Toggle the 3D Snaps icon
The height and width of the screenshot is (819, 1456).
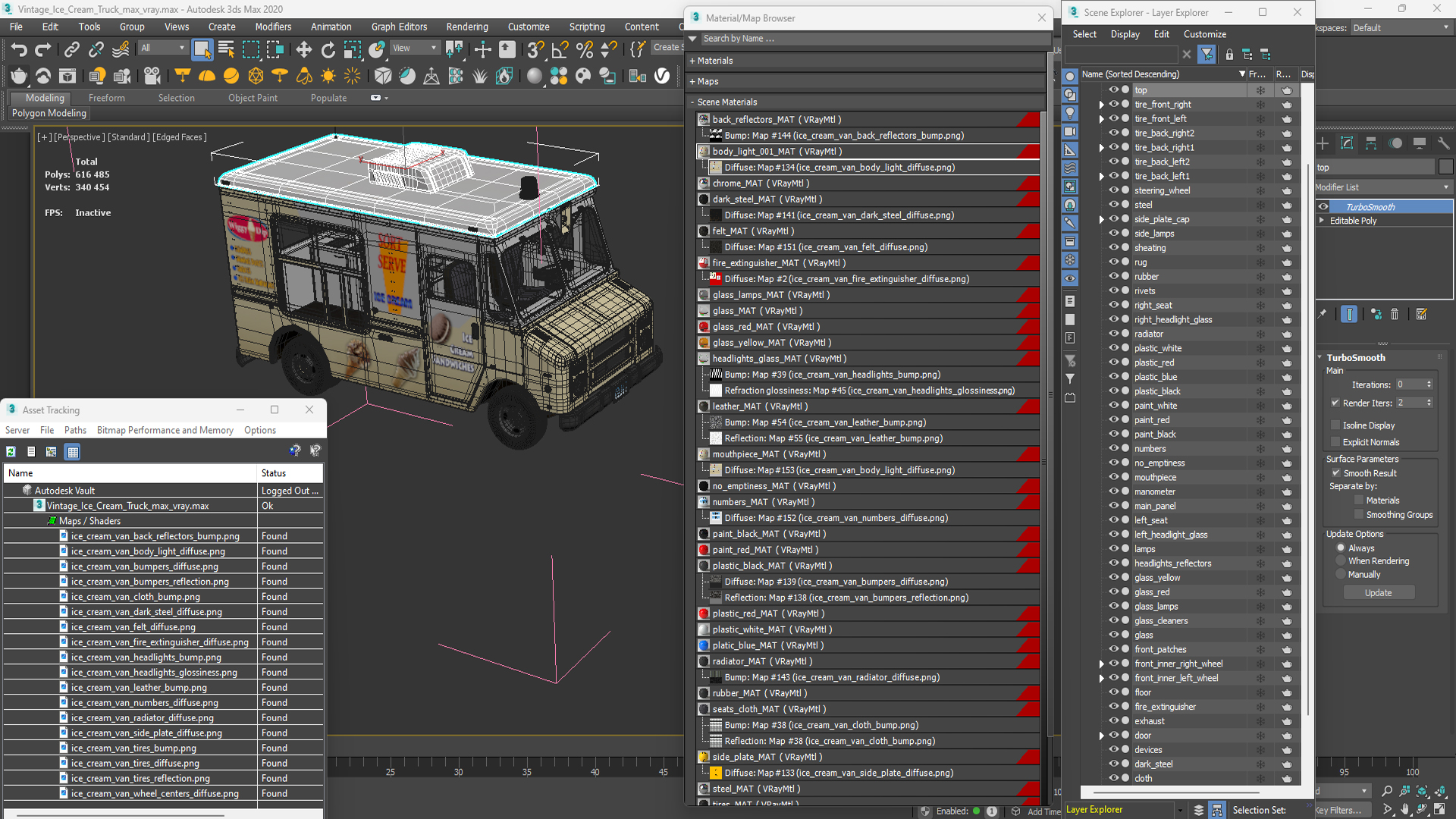coord(535,50)
